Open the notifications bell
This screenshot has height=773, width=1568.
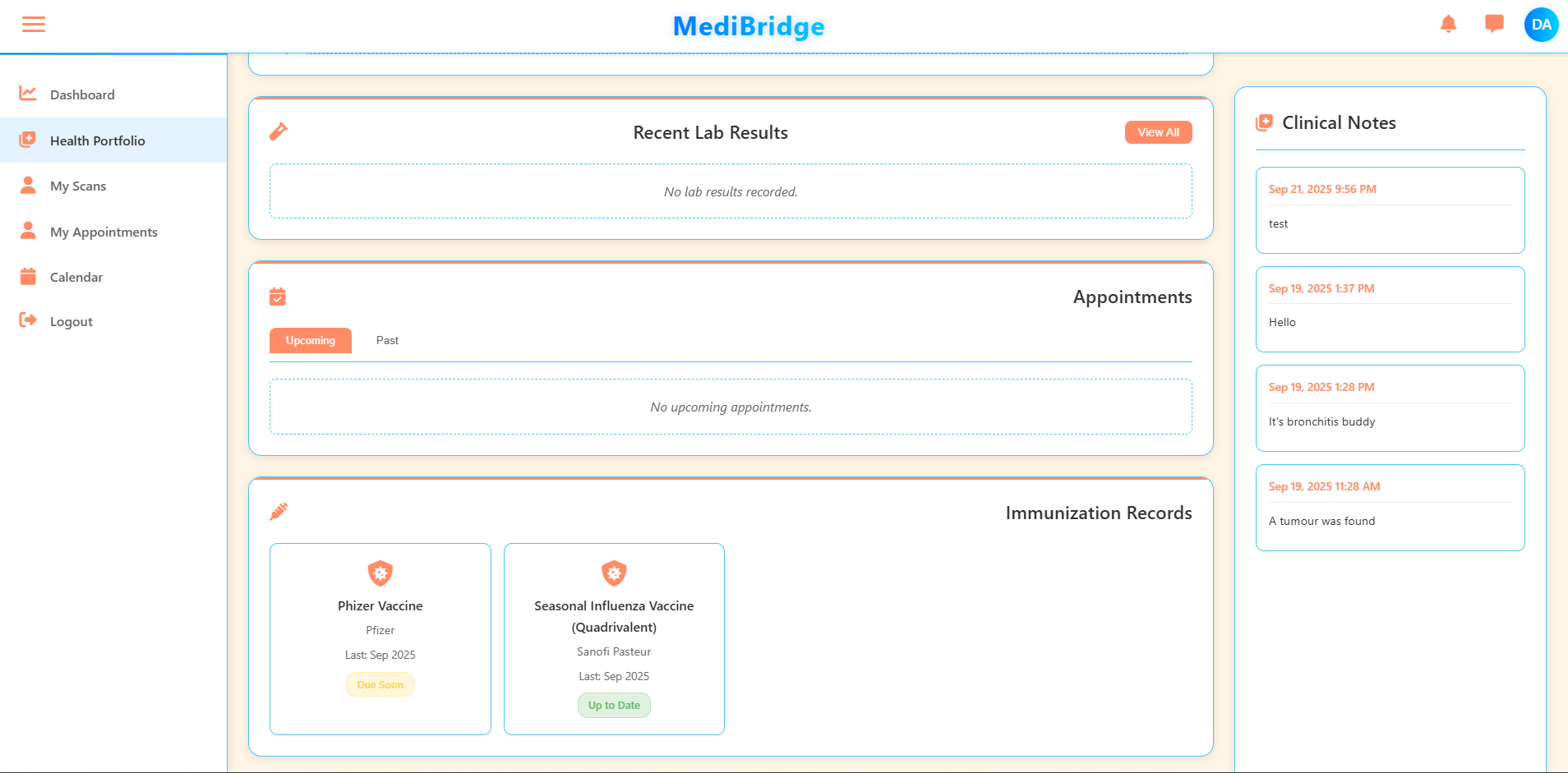tap(1448, 24)
